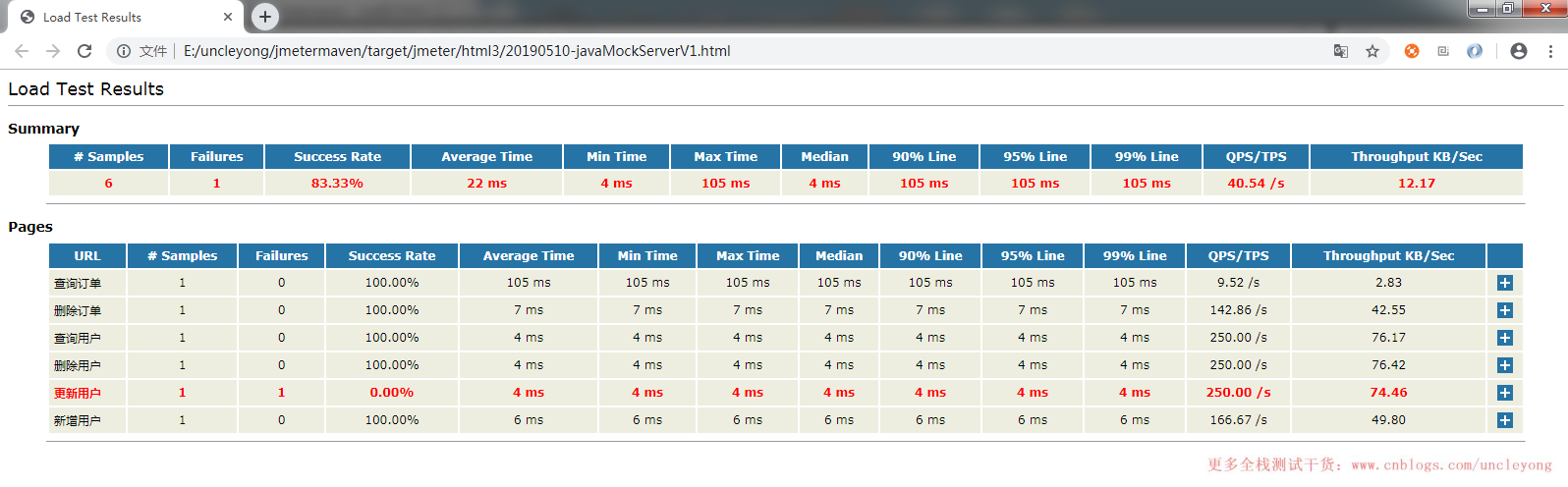
Task: Click the 76.42 throughput cell
Action: click(1388, 364)
